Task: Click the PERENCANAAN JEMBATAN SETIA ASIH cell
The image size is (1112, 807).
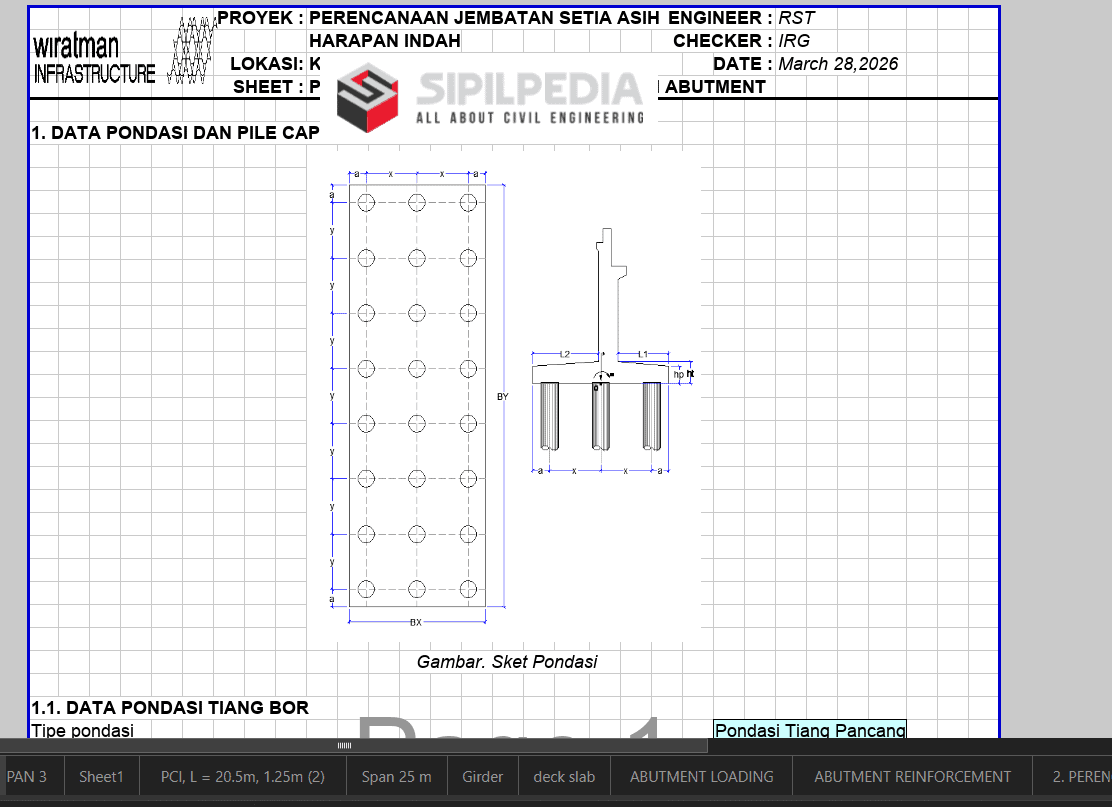Action: point(484,18)
